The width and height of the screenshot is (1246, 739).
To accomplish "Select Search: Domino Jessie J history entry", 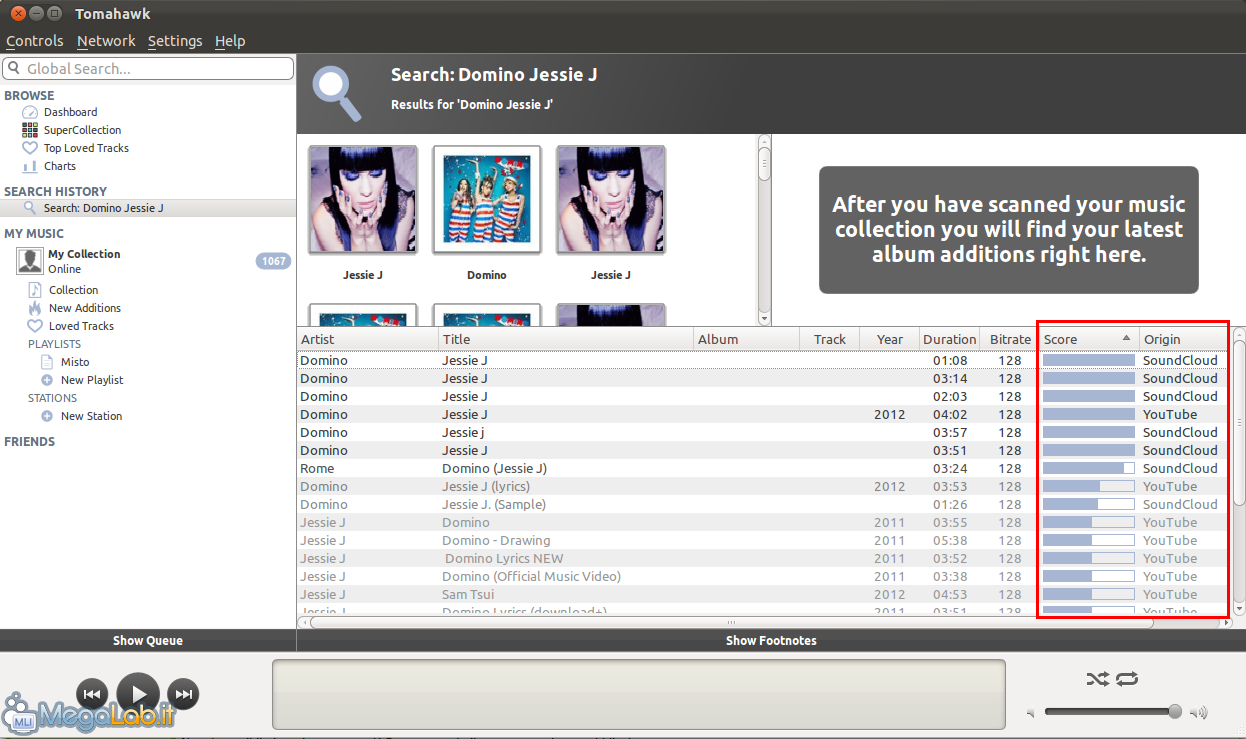I will click(x=148, y=208).
